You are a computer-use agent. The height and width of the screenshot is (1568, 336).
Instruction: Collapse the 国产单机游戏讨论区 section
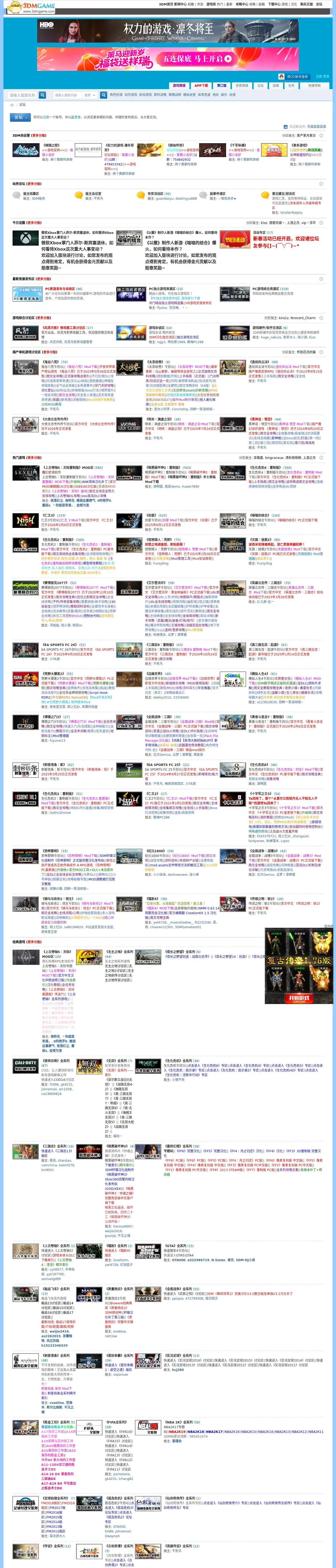[321, 352]
